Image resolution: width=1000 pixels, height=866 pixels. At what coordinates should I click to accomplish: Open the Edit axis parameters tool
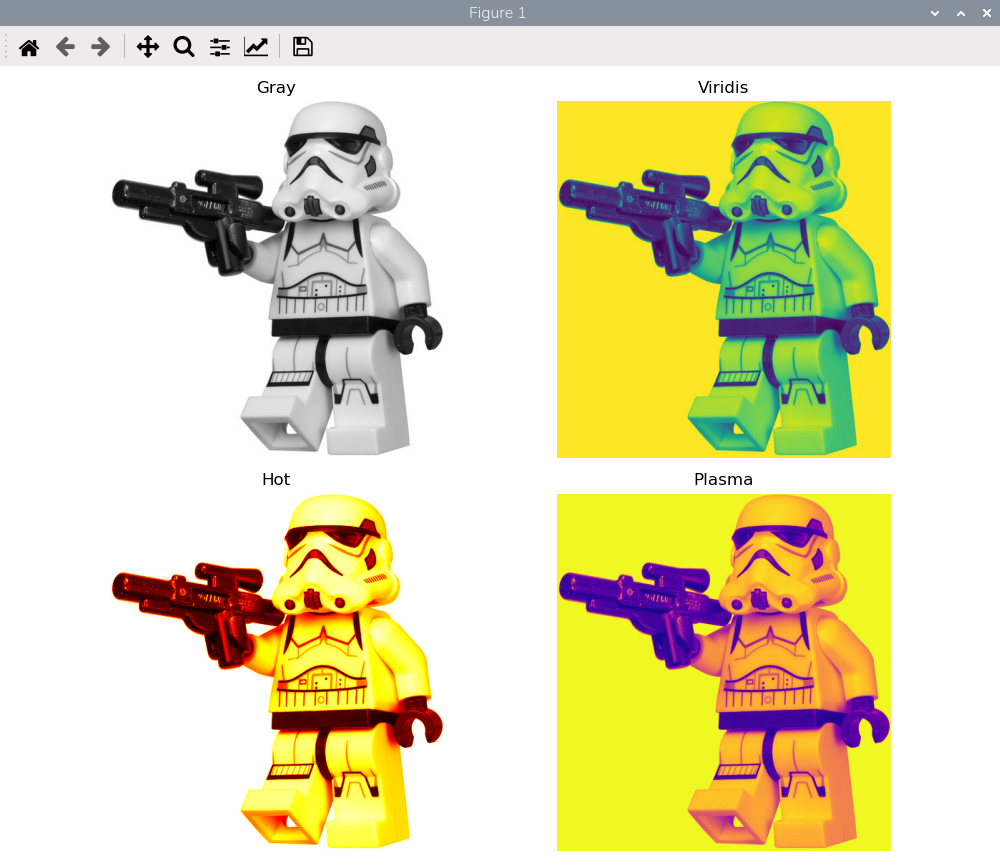(256, 47)
